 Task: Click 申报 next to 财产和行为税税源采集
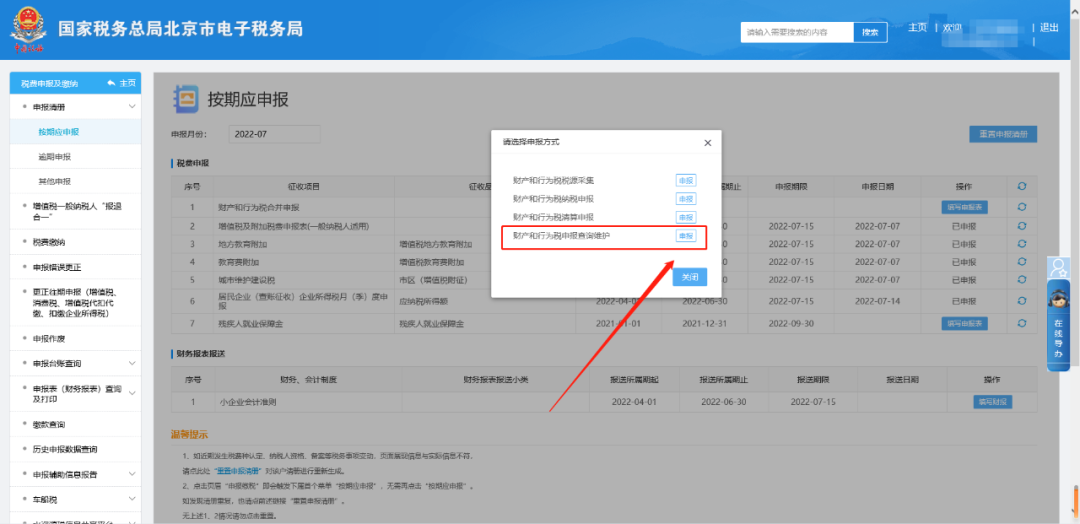pyautogui.click(x=685, y=180)
